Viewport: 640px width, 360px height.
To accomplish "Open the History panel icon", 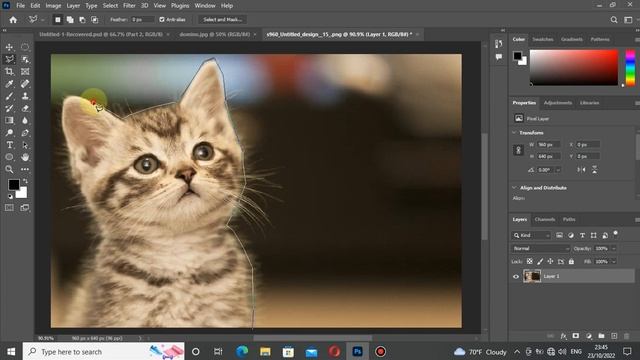I will pyautogui.click(x=498, y=44).
